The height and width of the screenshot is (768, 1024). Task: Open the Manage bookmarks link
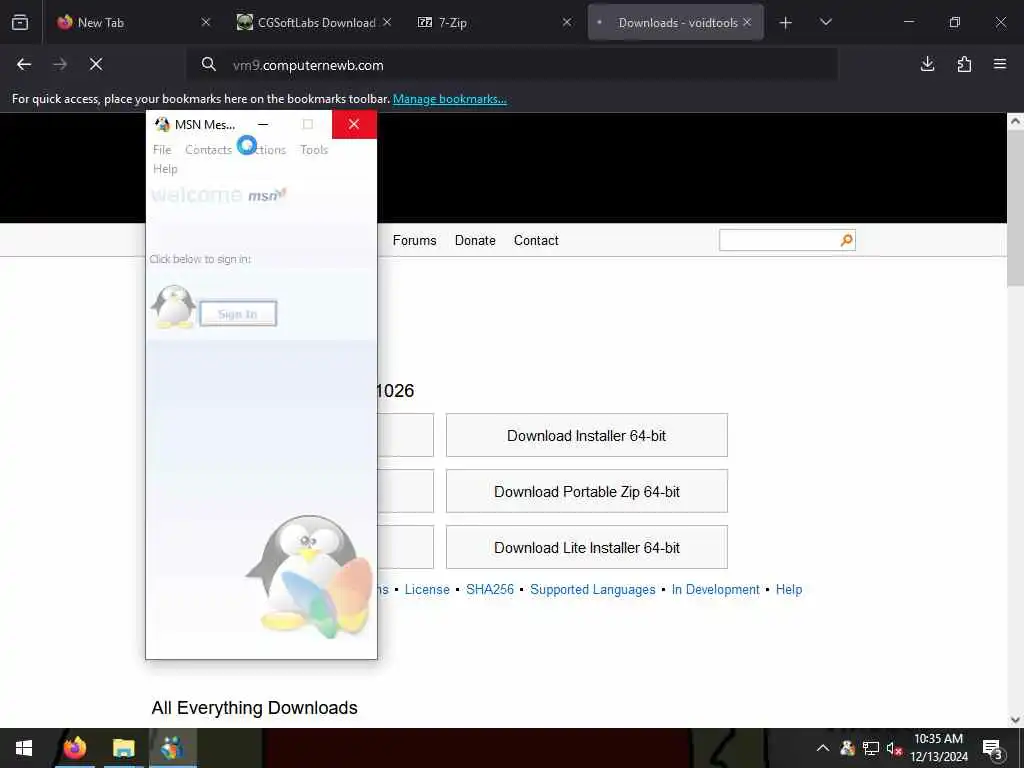pos(449,99)
